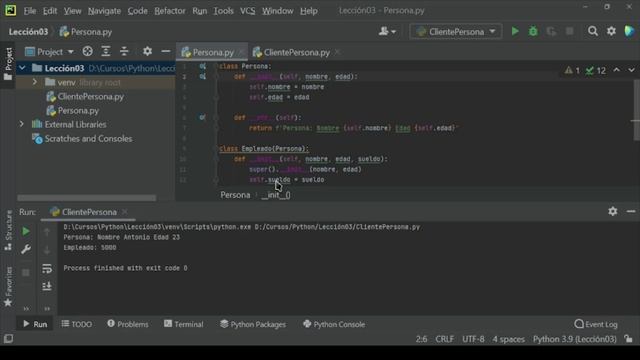Open the Refactor menu

click(170, 11)
